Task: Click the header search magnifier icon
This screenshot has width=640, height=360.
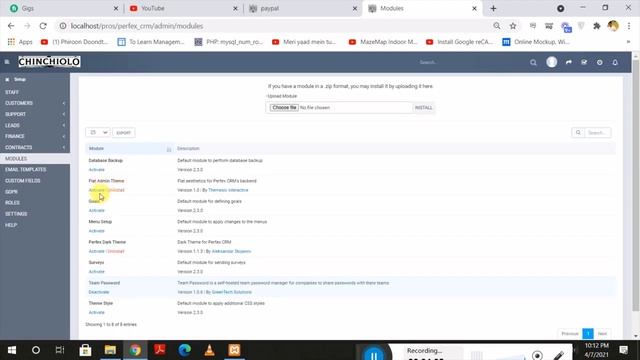Action: (x=533, y=62)
